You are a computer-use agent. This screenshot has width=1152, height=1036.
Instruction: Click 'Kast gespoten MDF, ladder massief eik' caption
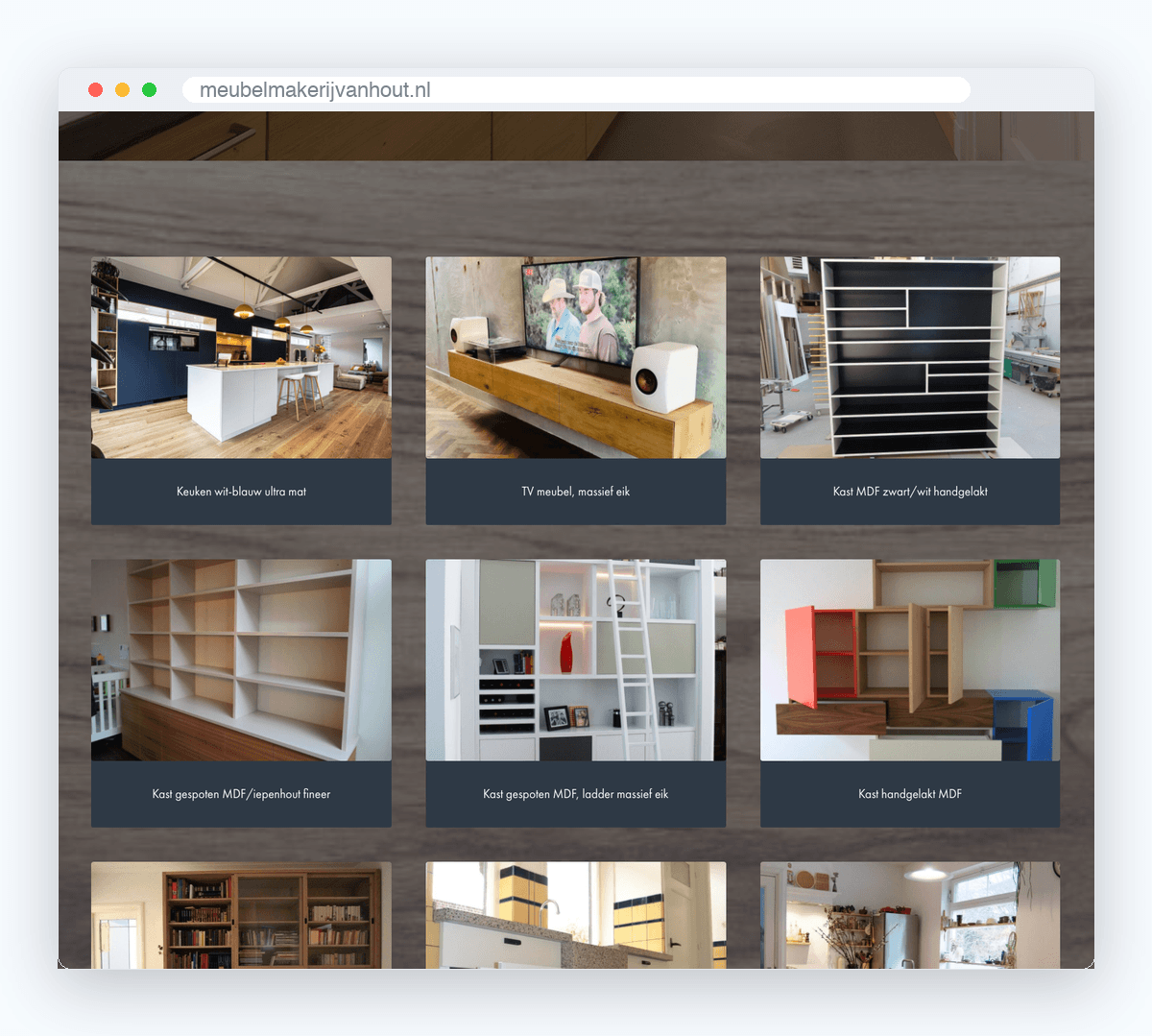pos(576,794)
